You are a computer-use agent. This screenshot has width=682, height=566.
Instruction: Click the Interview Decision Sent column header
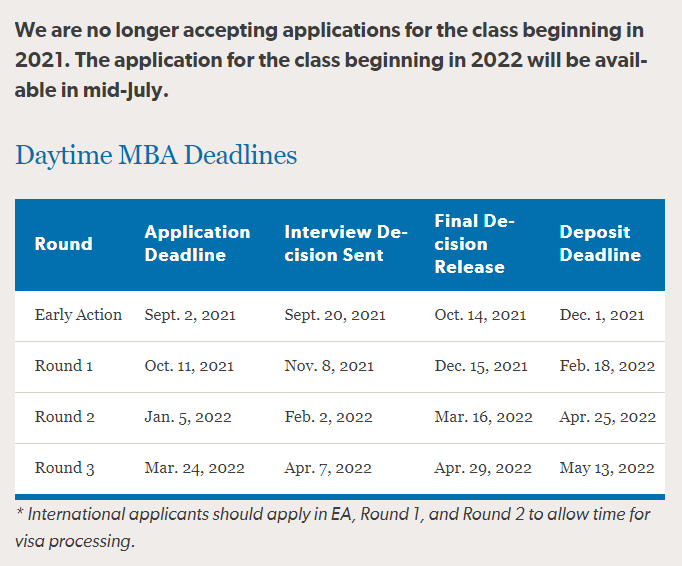tap(346, 243)
